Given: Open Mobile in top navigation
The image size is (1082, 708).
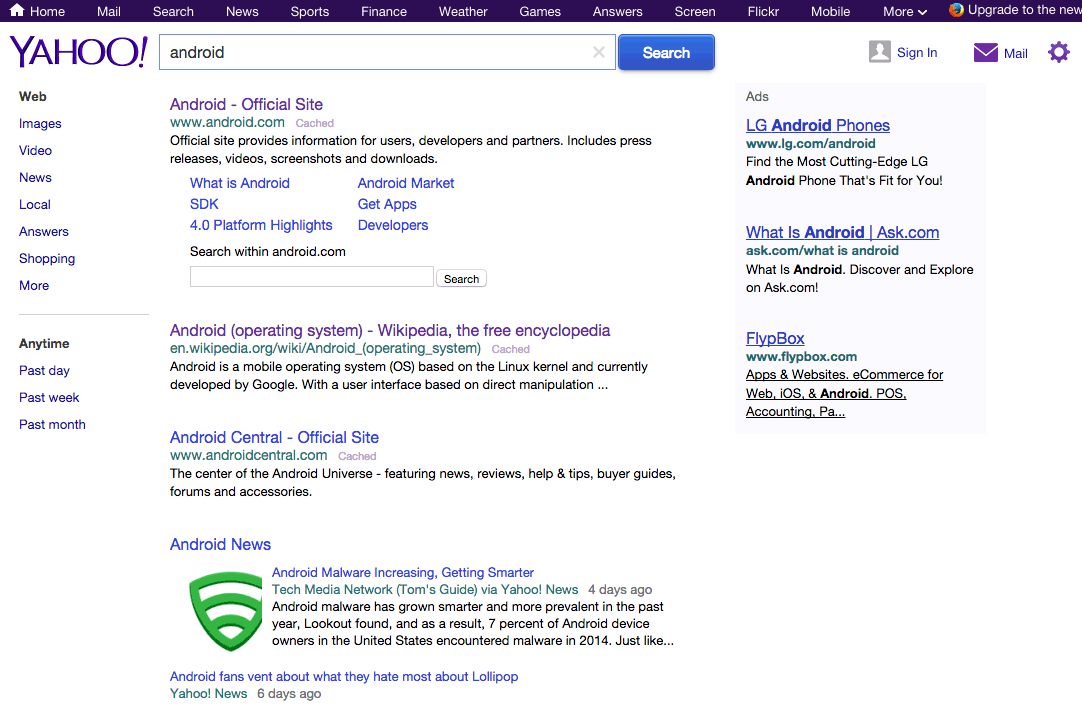Looking at the screenshot, I should [x=830, y=12].
